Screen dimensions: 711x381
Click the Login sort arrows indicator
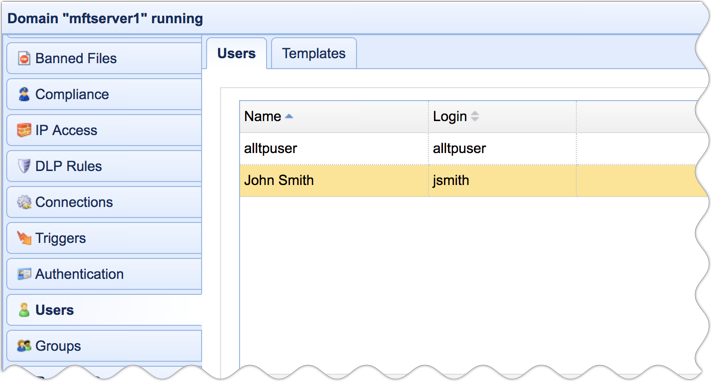pos(475,117)
